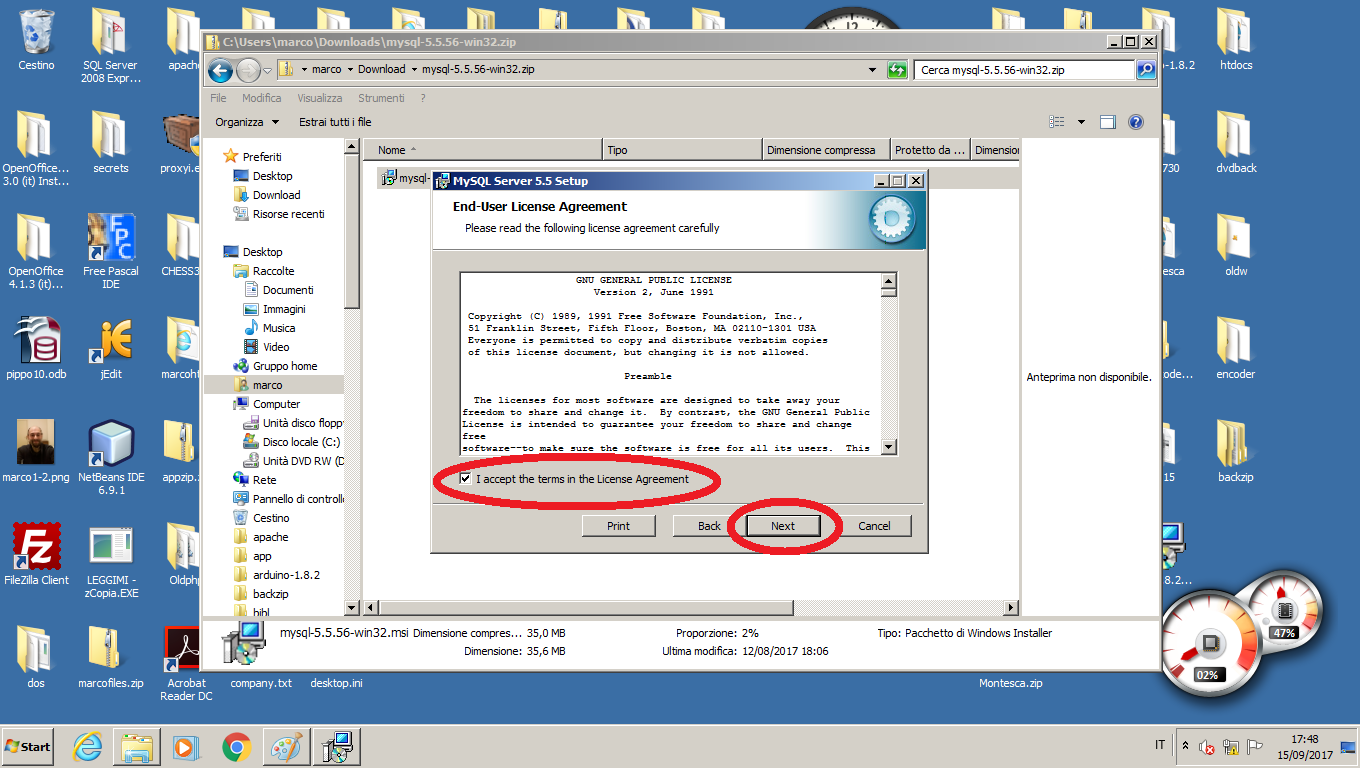Open the Visualizza menu
The height and width of the screenshot is (768, 1360).
click(x=319, y=98)
